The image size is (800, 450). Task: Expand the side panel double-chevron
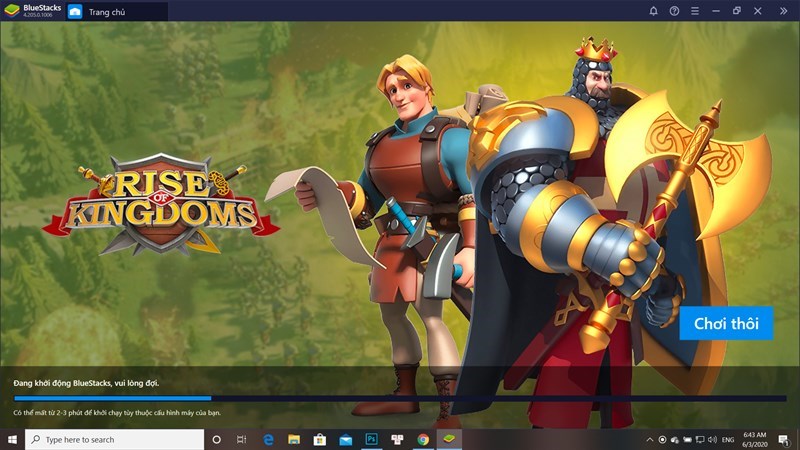[x=783, y=11]
